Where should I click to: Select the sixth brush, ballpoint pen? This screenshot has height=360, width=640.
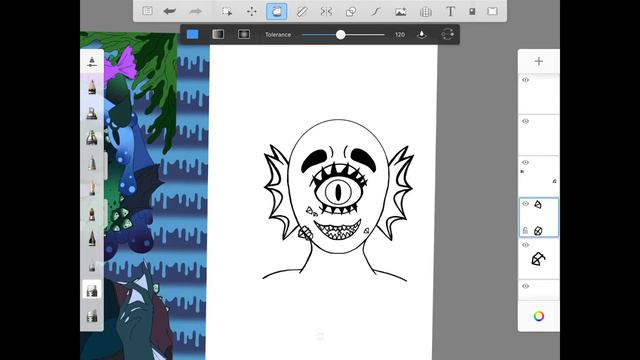click(92, 213)
